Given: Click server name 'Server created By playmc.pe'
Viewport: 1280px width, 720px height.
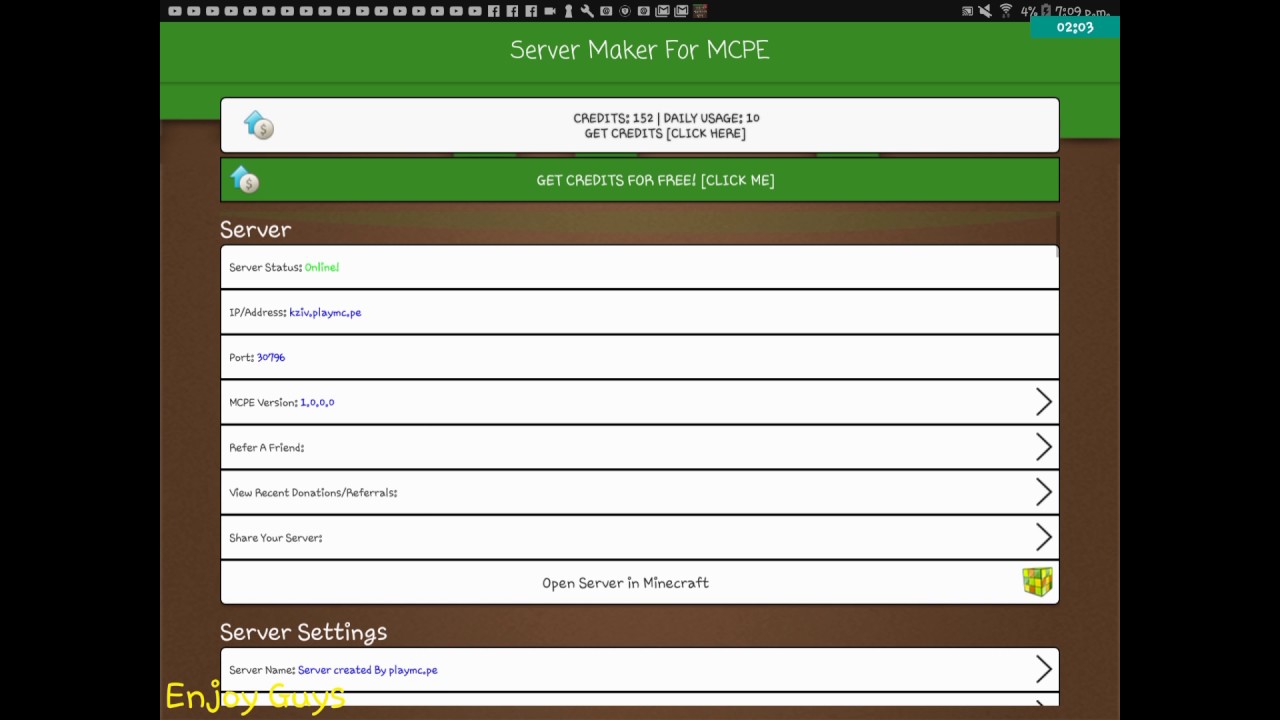Looking at the screenshot, I should click(x=367, y=670).
